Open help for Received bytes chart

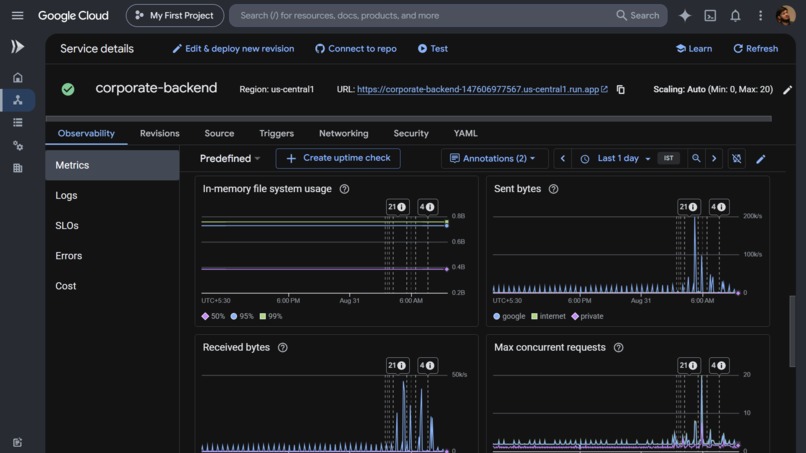click(282, 348)
